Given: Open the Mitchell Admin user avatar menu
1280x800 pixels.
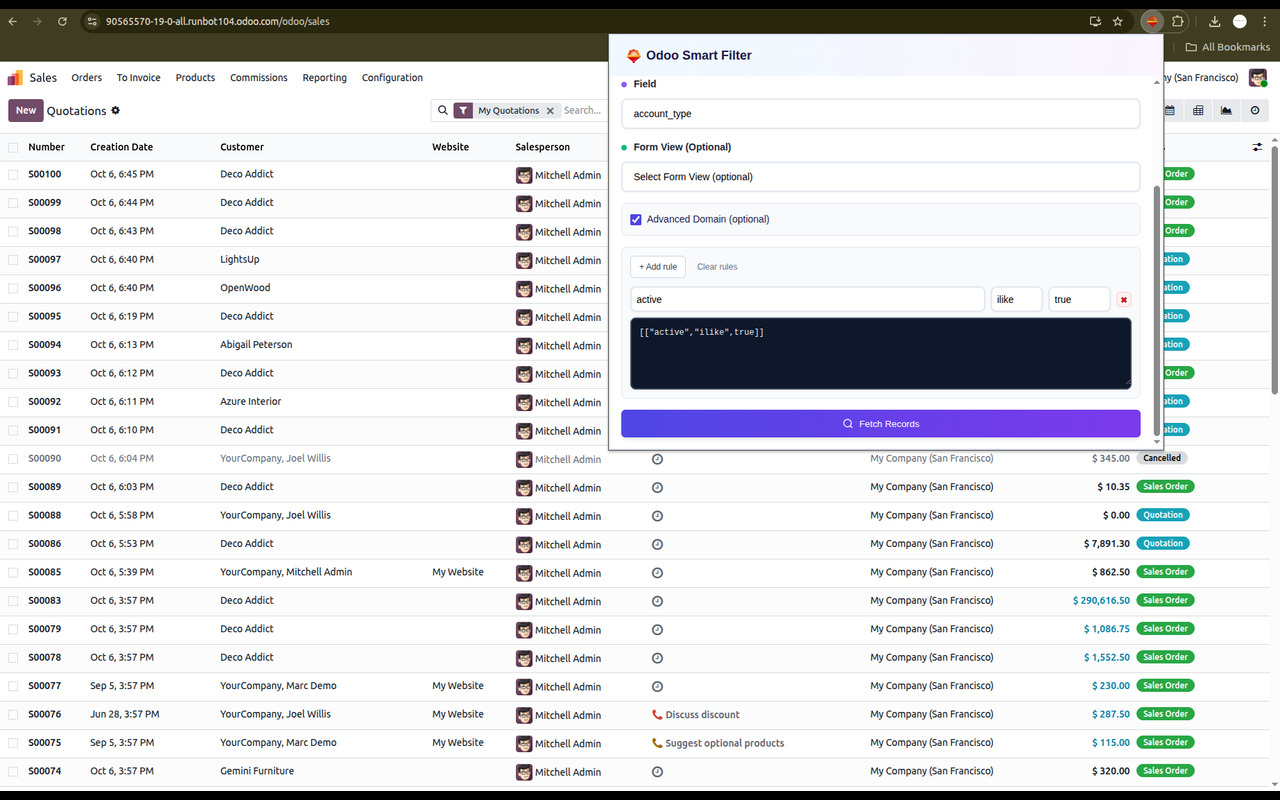Looking at the screenshot, I should 1258,78.
